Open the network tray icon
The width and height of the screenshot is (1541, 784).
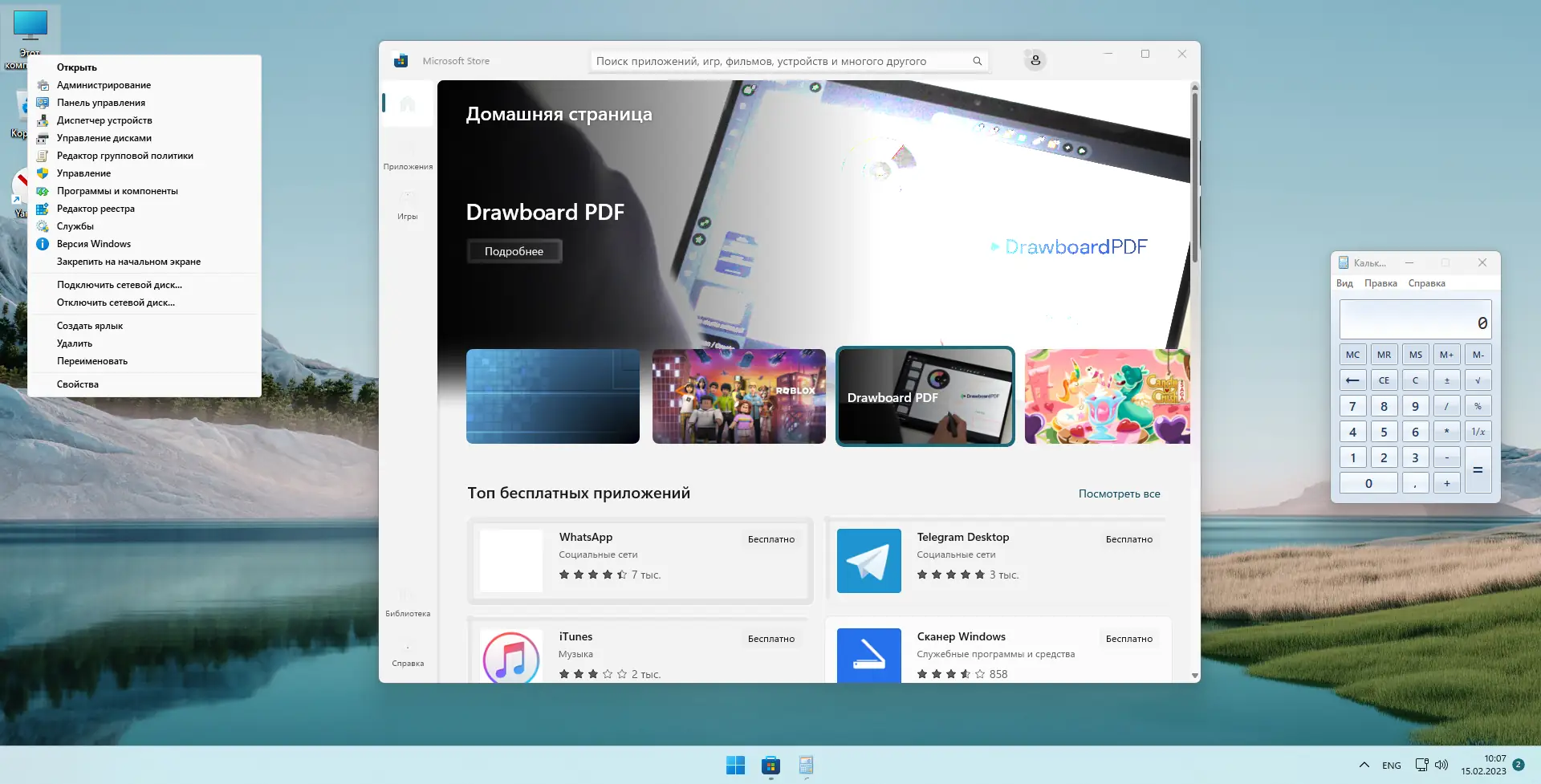[1421, 765]
